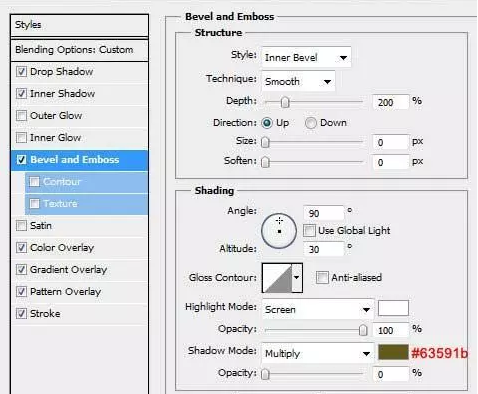Toggle the Pattern Overlay checkbox

tap(21, 292)
